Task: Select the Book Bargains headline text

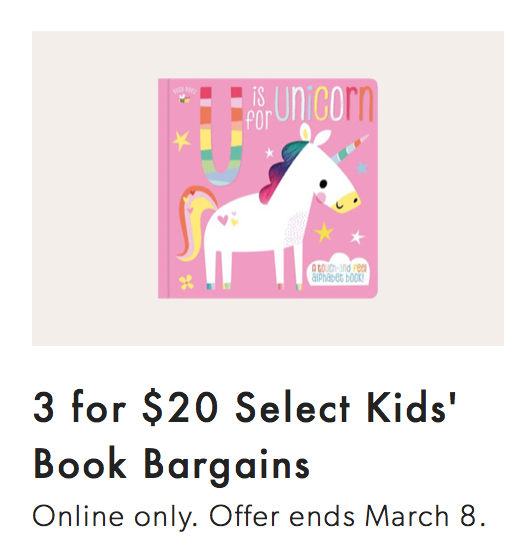Action: (x=172, y=465)
